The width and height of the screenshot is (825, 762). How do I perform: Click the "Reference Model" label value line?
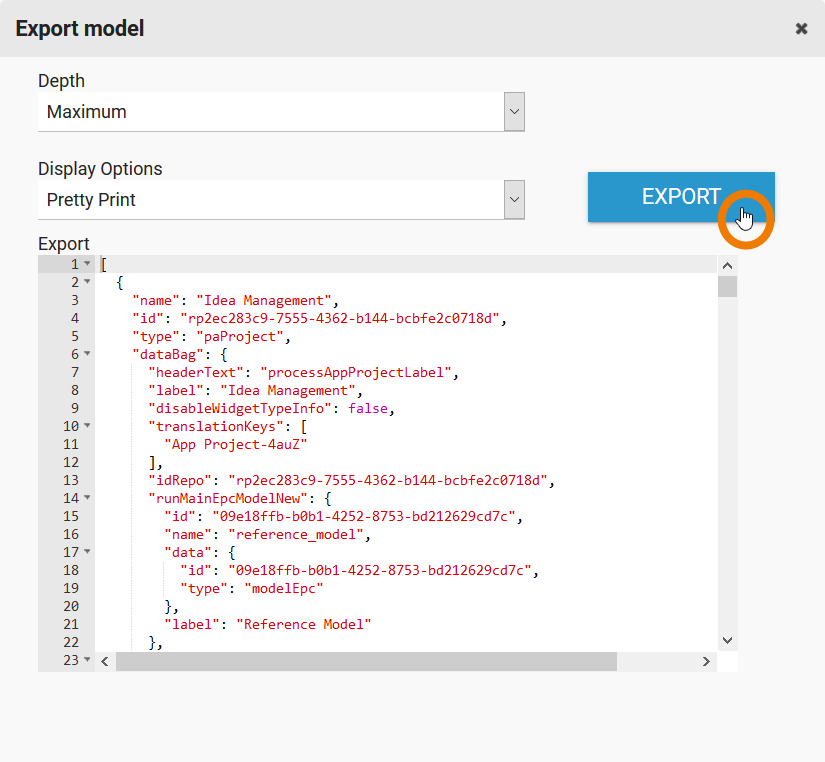(x=303, y=624)
